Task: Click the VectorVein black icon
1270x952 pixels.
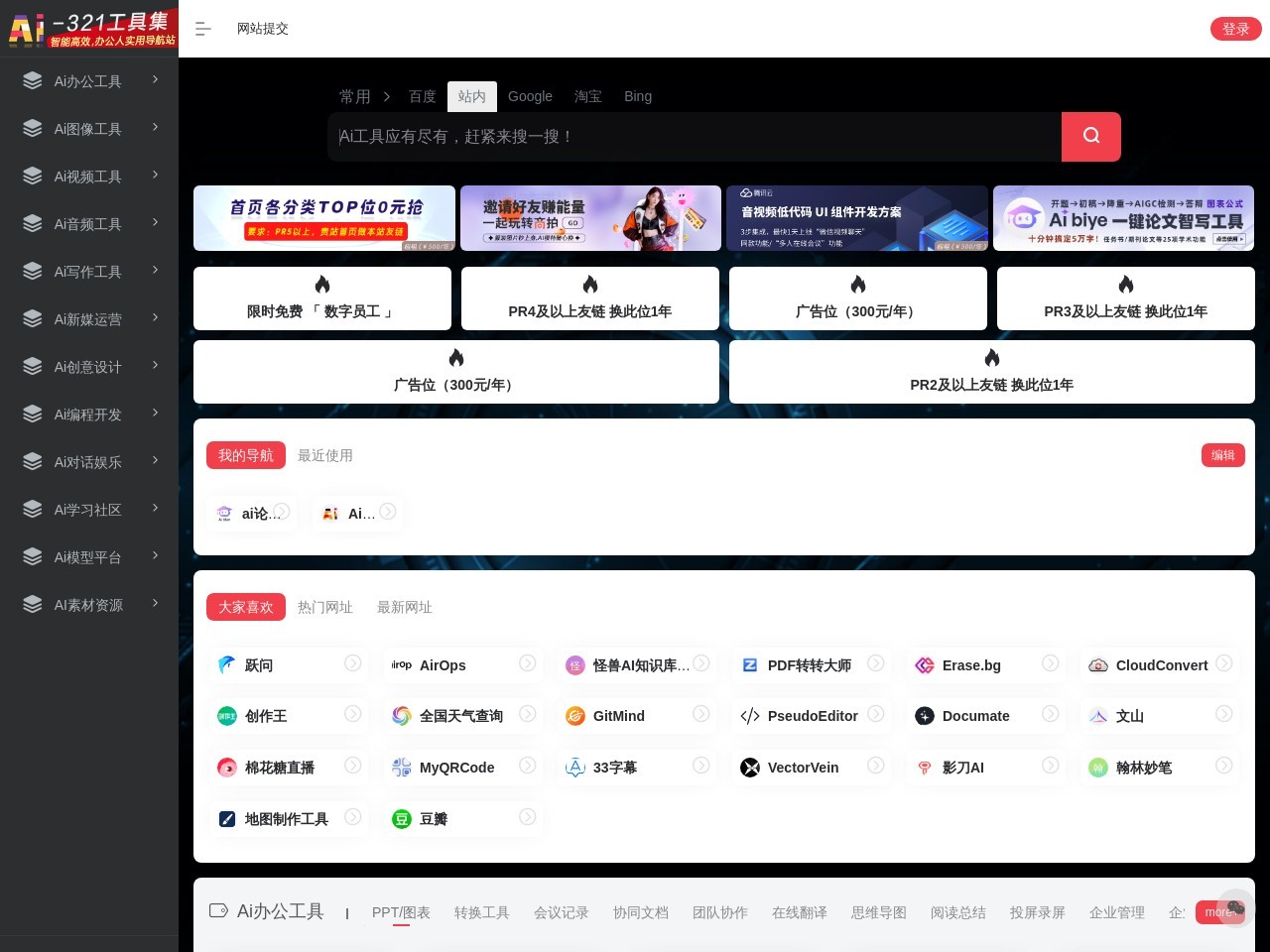Action: pos(750,768)
